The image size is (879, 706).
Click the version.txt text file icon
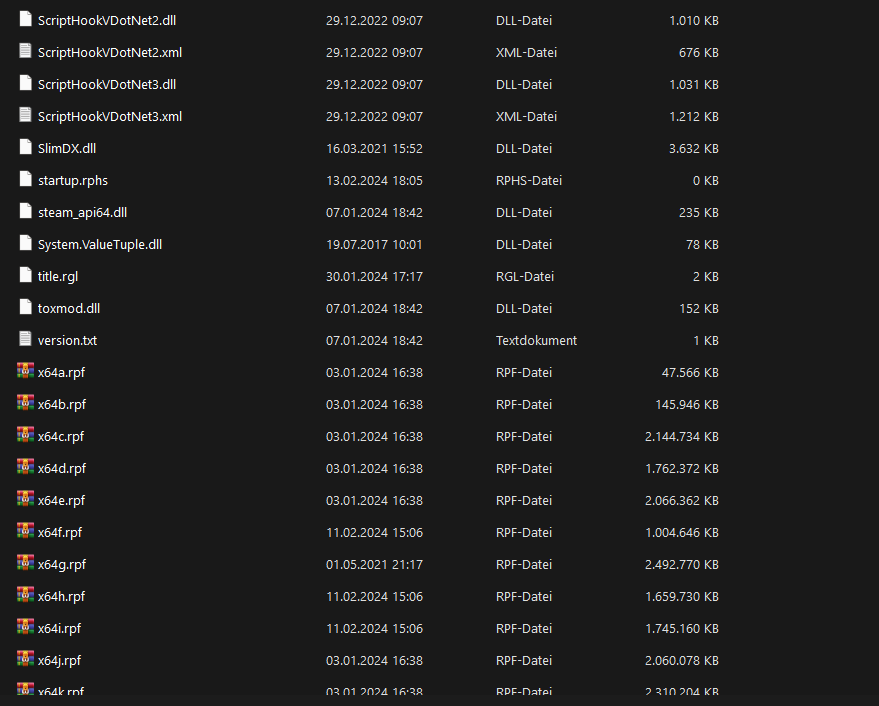(x=26, y=340)
